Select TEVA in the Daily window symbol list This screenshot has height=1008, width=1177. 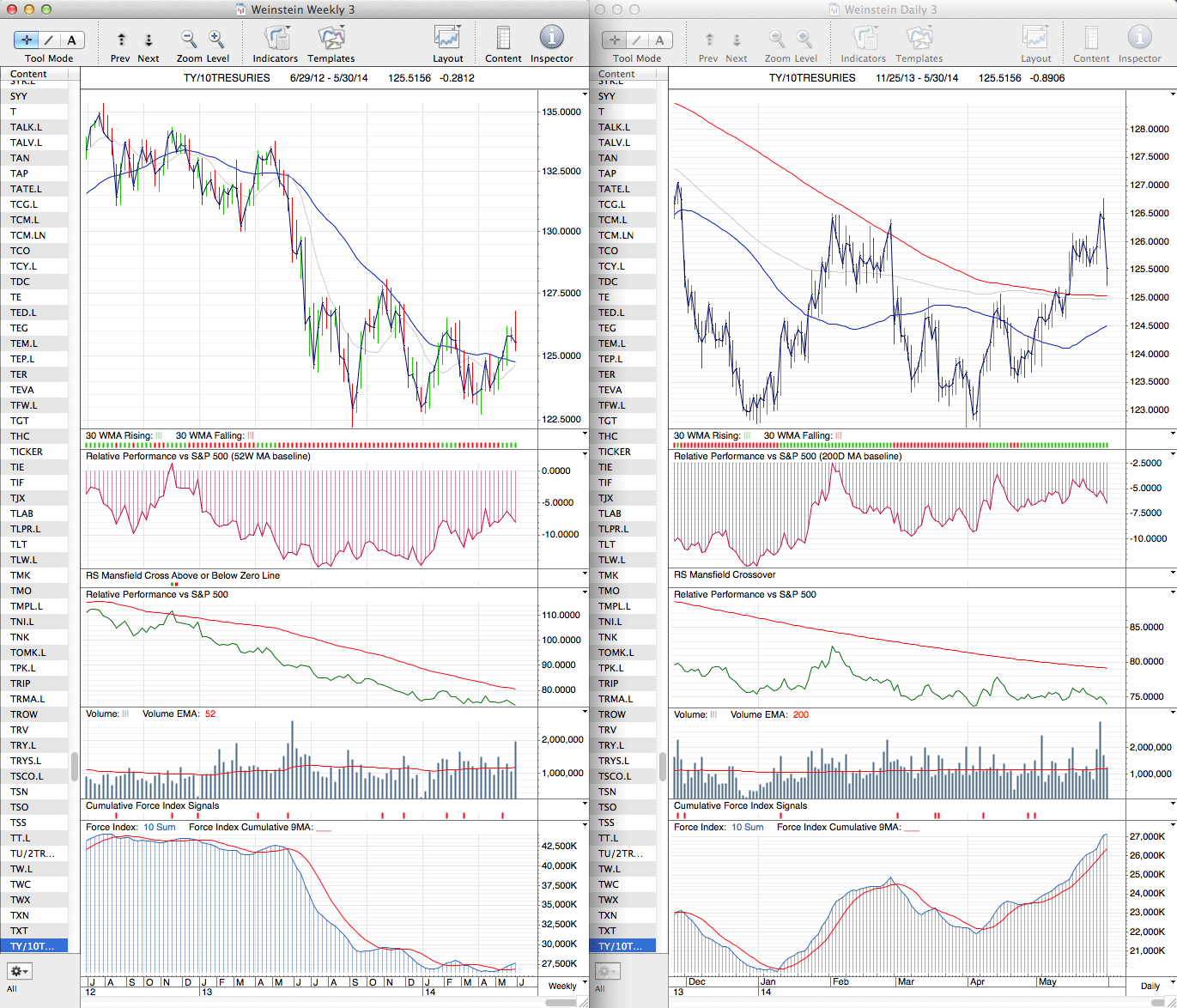point(610,390)
